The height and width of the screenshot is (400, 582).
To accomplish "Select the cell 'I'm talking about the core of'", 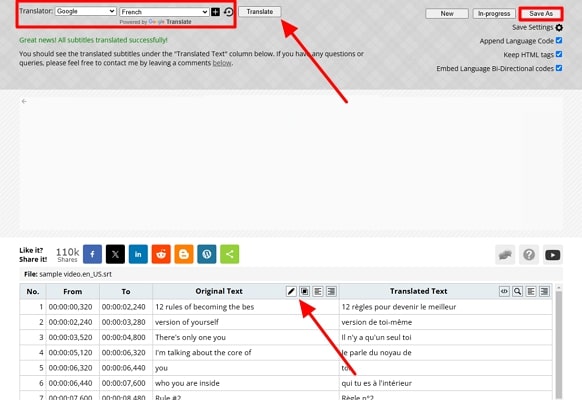I will [x=246, y=353].
